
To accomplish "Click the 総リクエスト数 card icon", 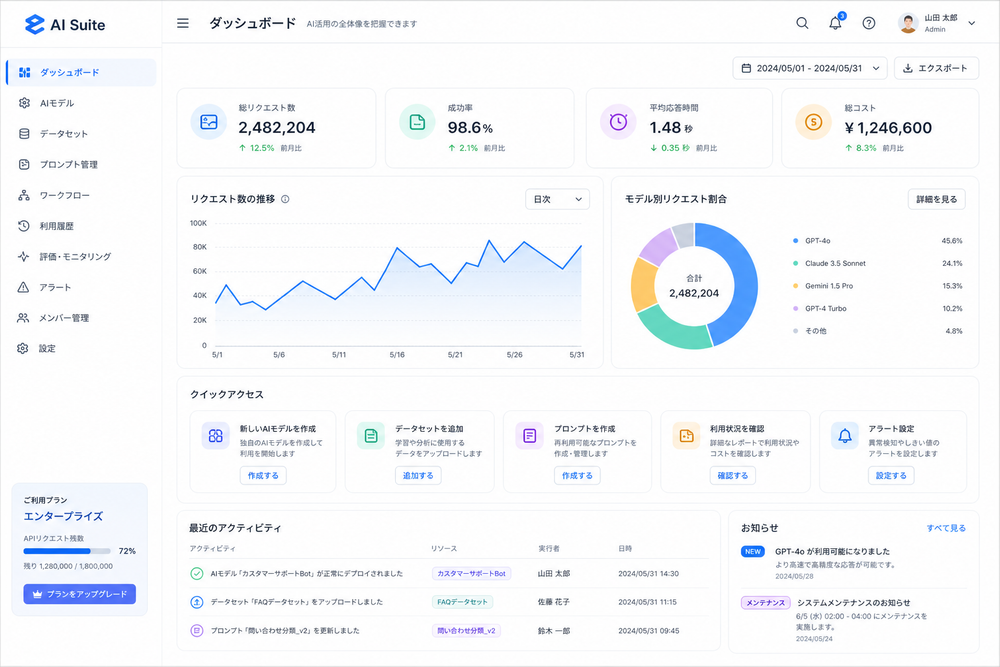I will (x=209, y=122).
